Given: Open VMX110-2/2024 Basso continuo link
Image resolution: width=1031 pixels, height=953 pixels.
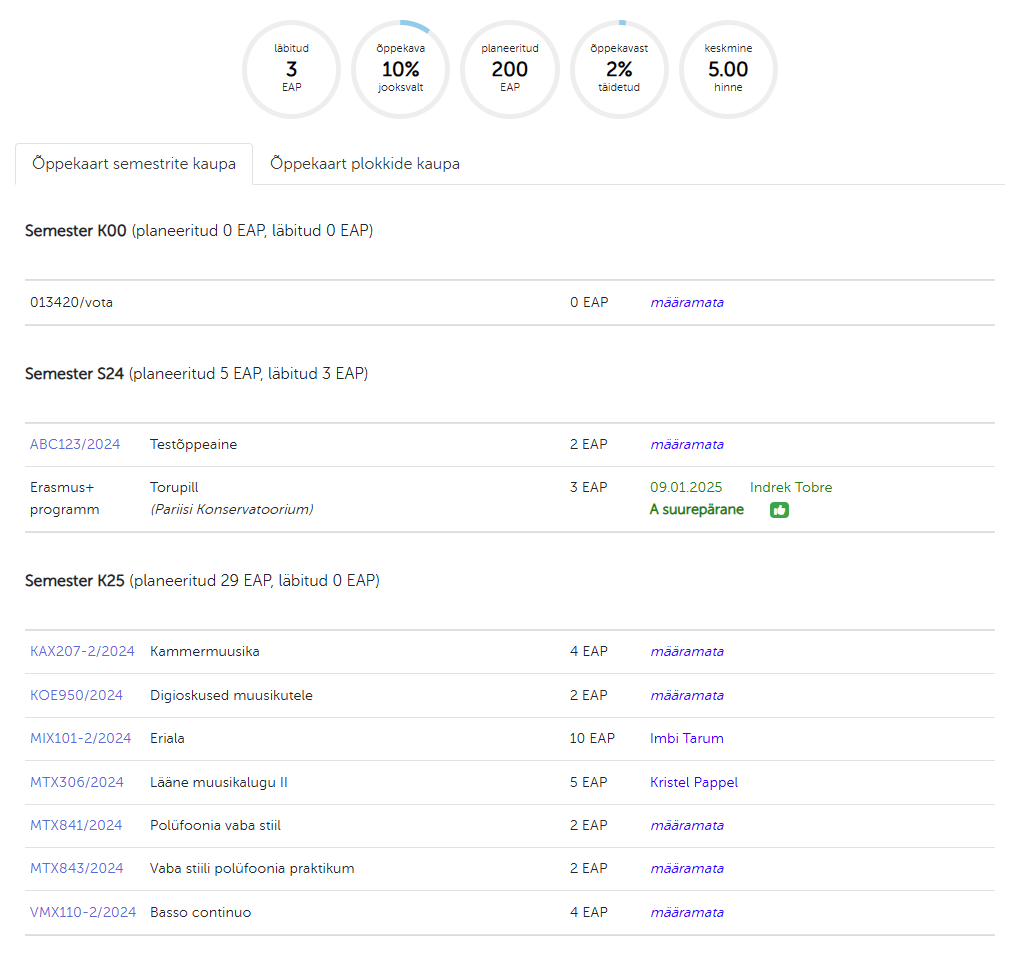Looking at the screenshot, I should pos(83,913).
